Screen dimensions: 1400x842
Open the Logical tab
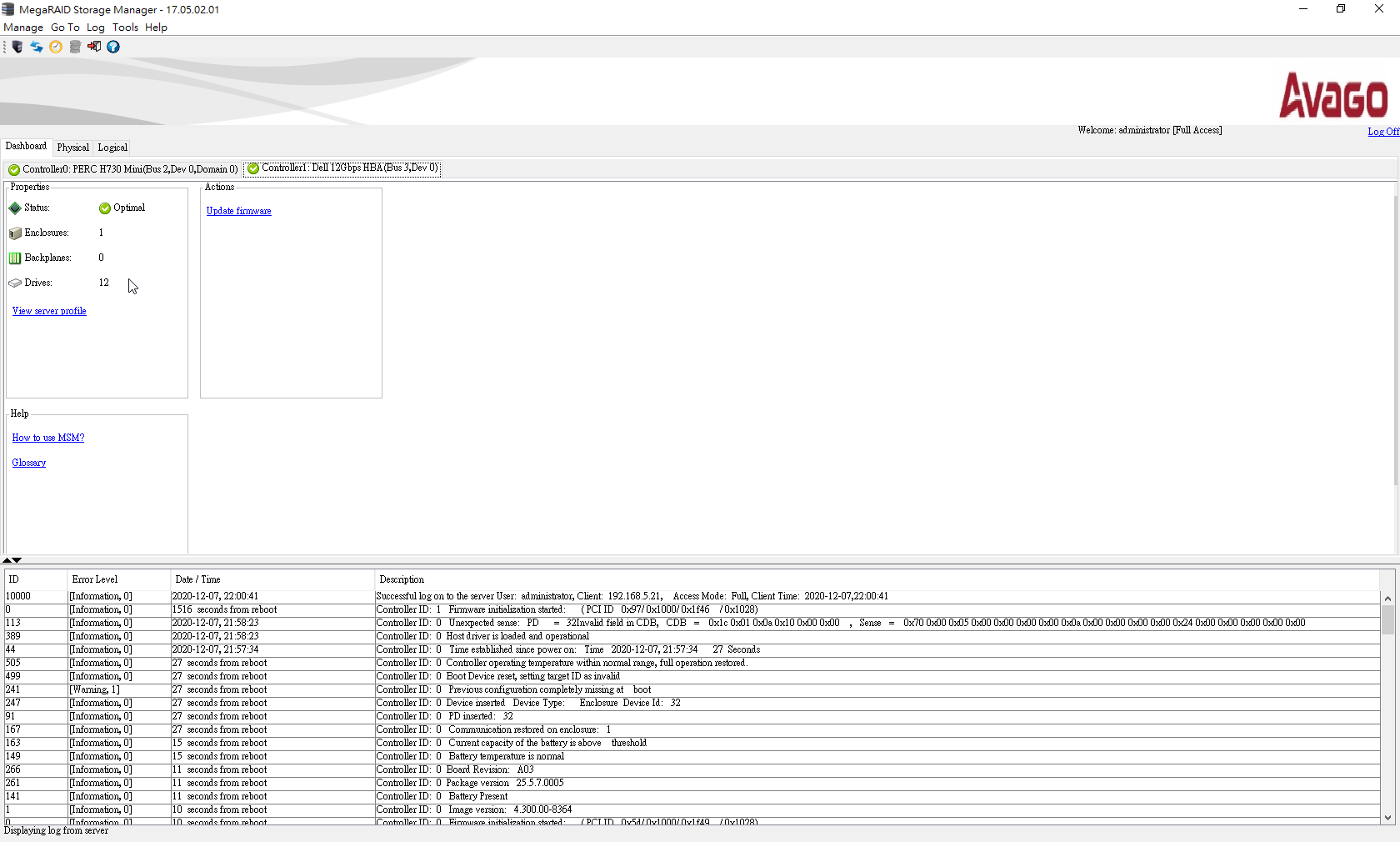112,148
